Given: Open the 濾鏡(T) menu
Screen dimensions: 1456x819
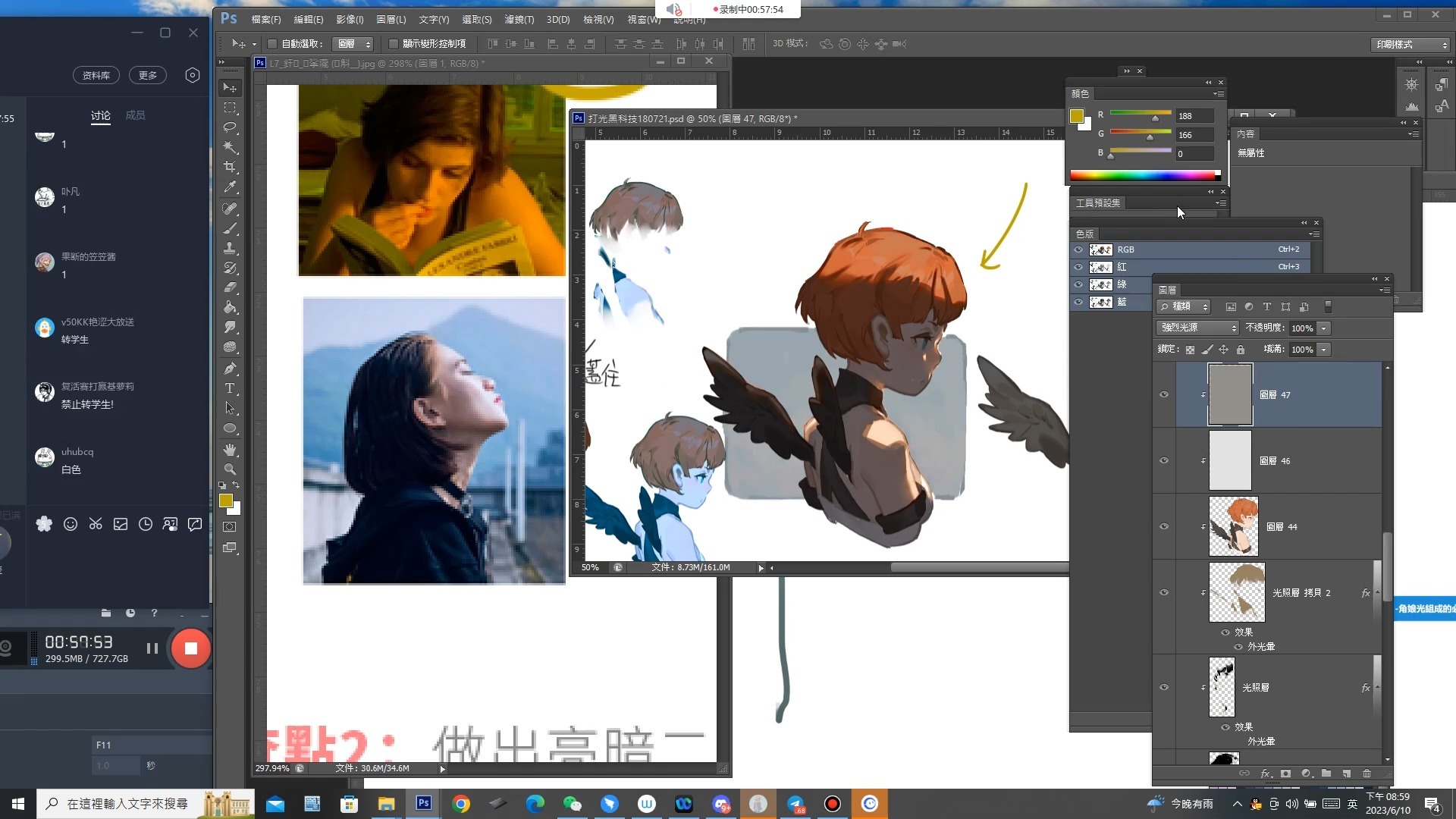Looking at the screenshot, I should click(519, 19).
